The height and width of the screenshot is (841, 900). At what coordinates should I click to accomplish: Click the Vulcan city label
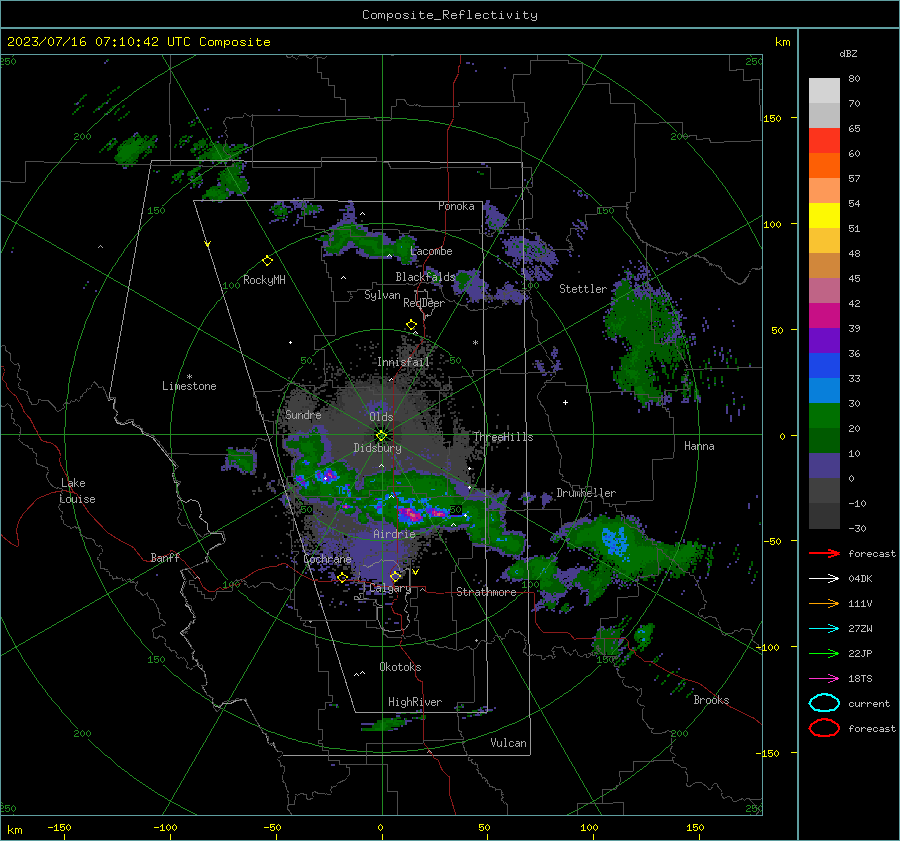click(508, 743)
